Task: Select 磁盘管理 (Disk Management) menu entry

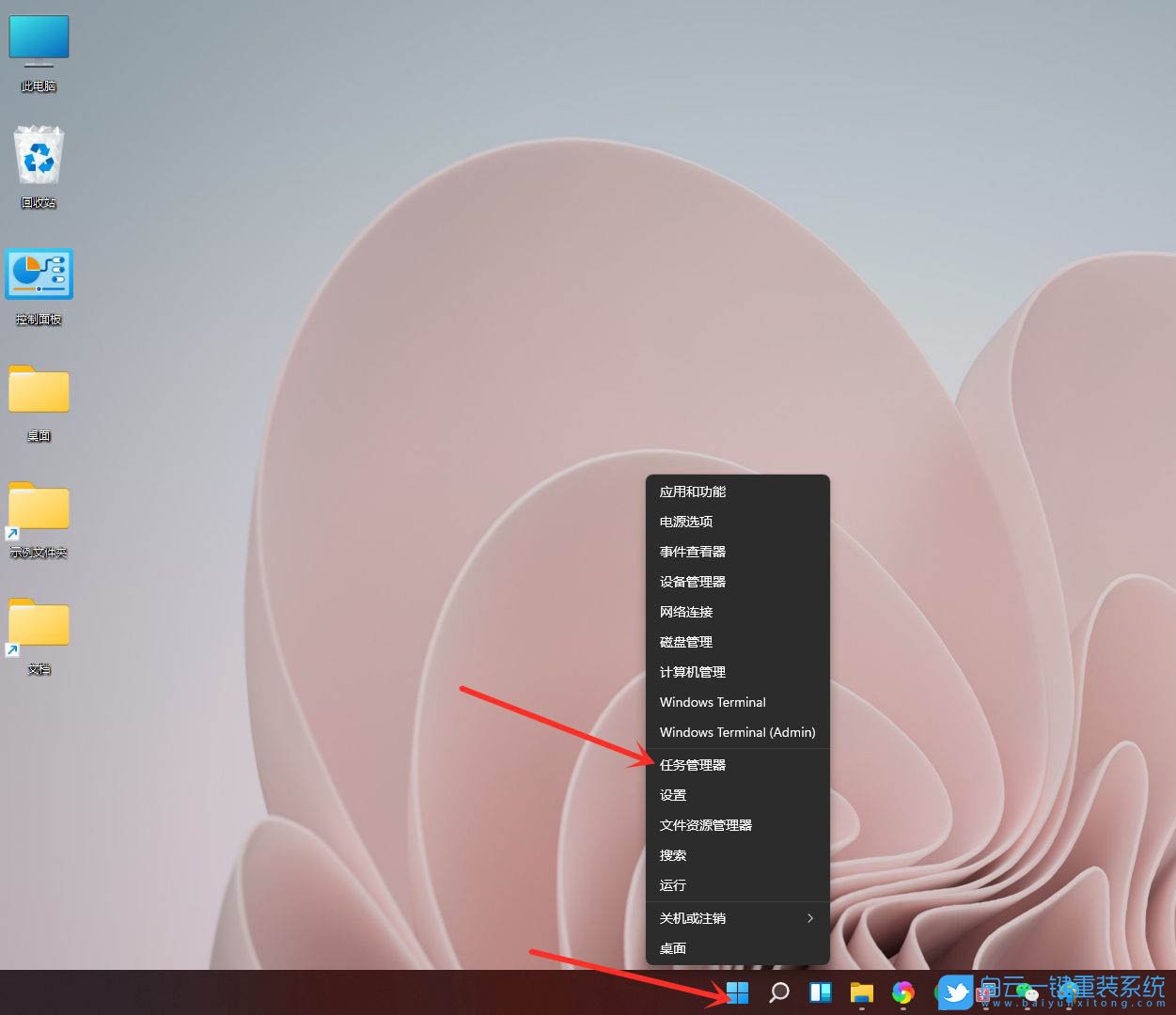Action: 686,642
